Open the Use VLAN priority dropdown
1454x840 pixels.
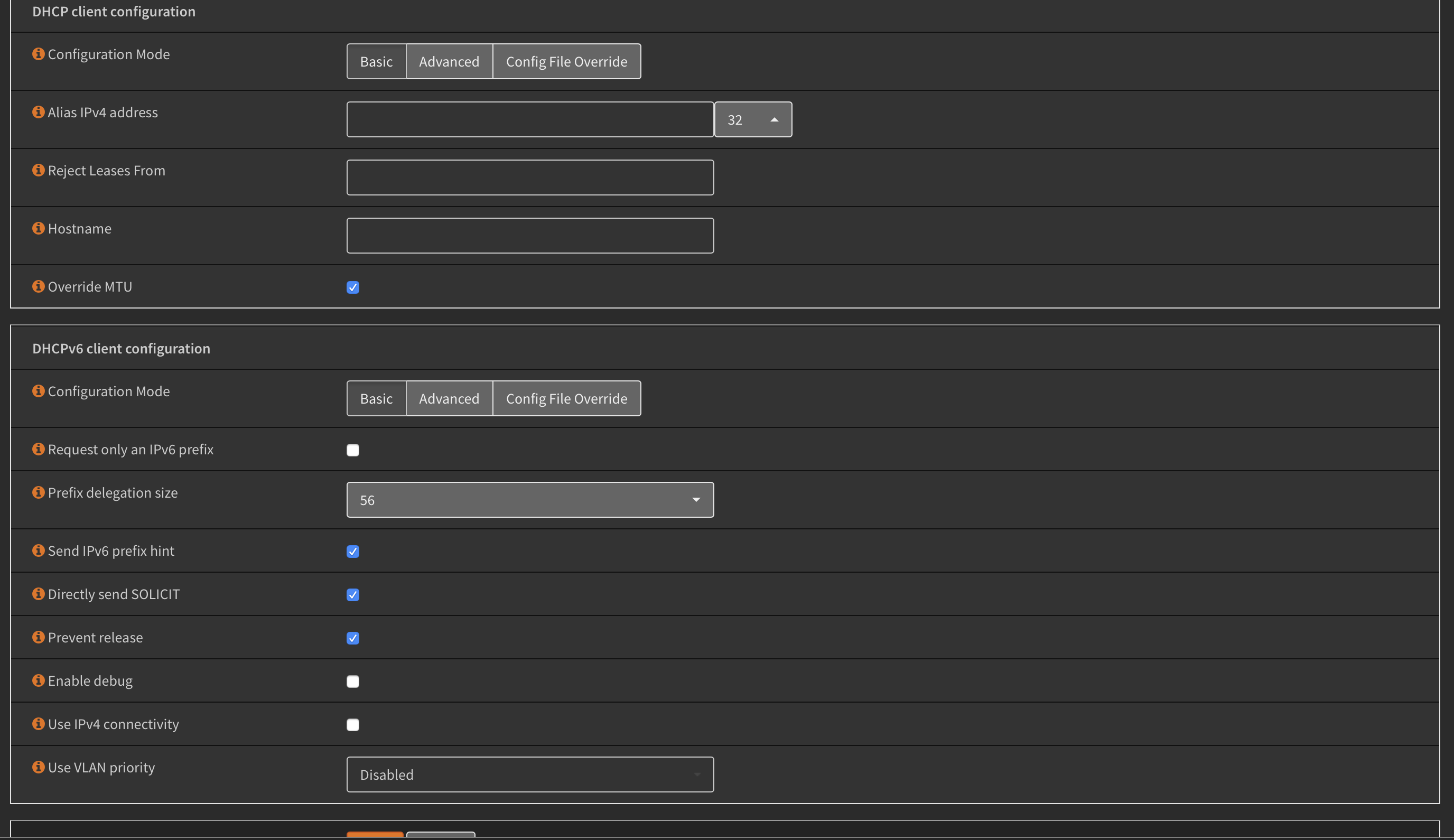point(530,774)
